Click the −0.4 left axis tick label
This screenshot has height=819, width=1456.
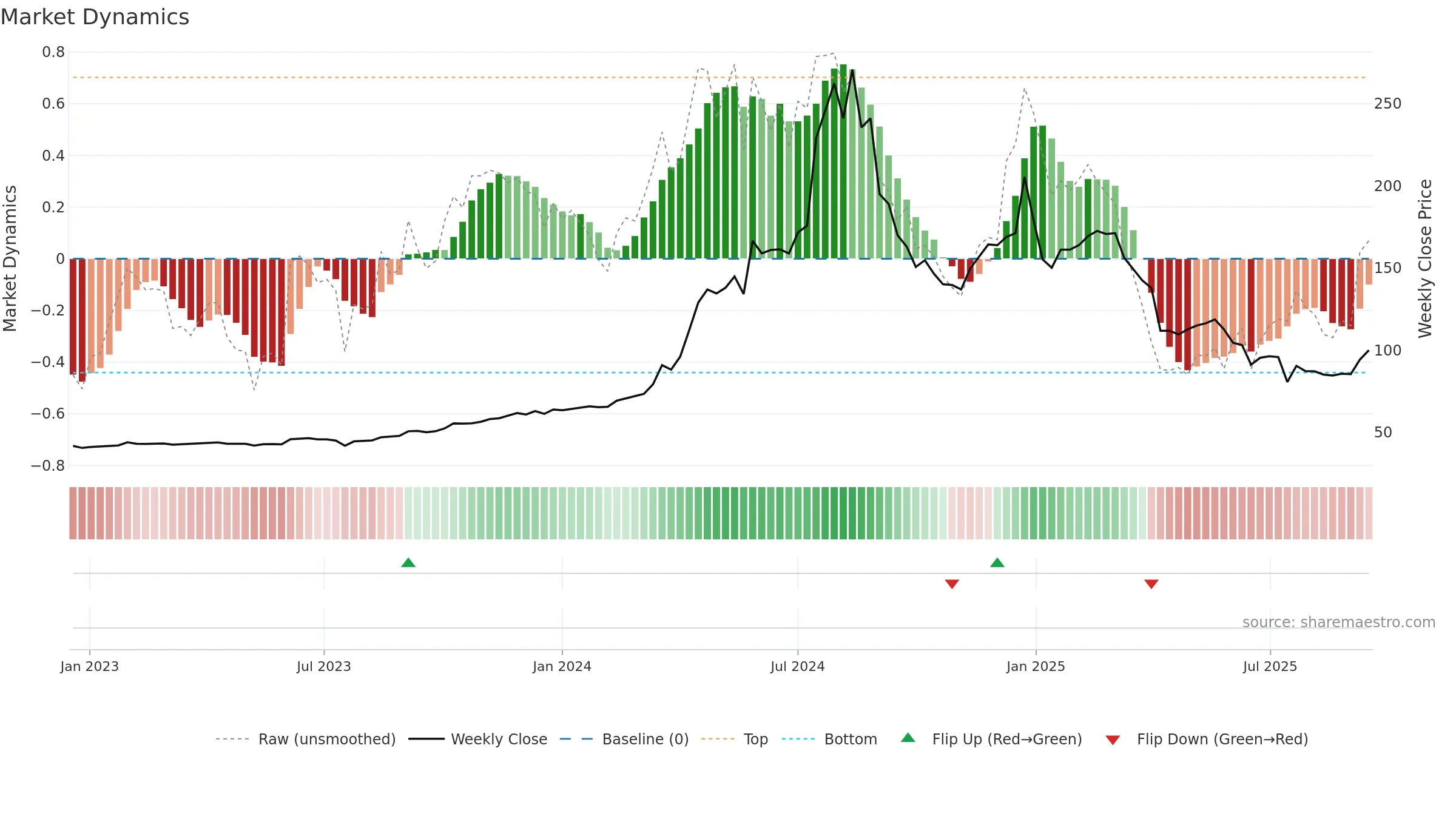(x=48, y=362)
